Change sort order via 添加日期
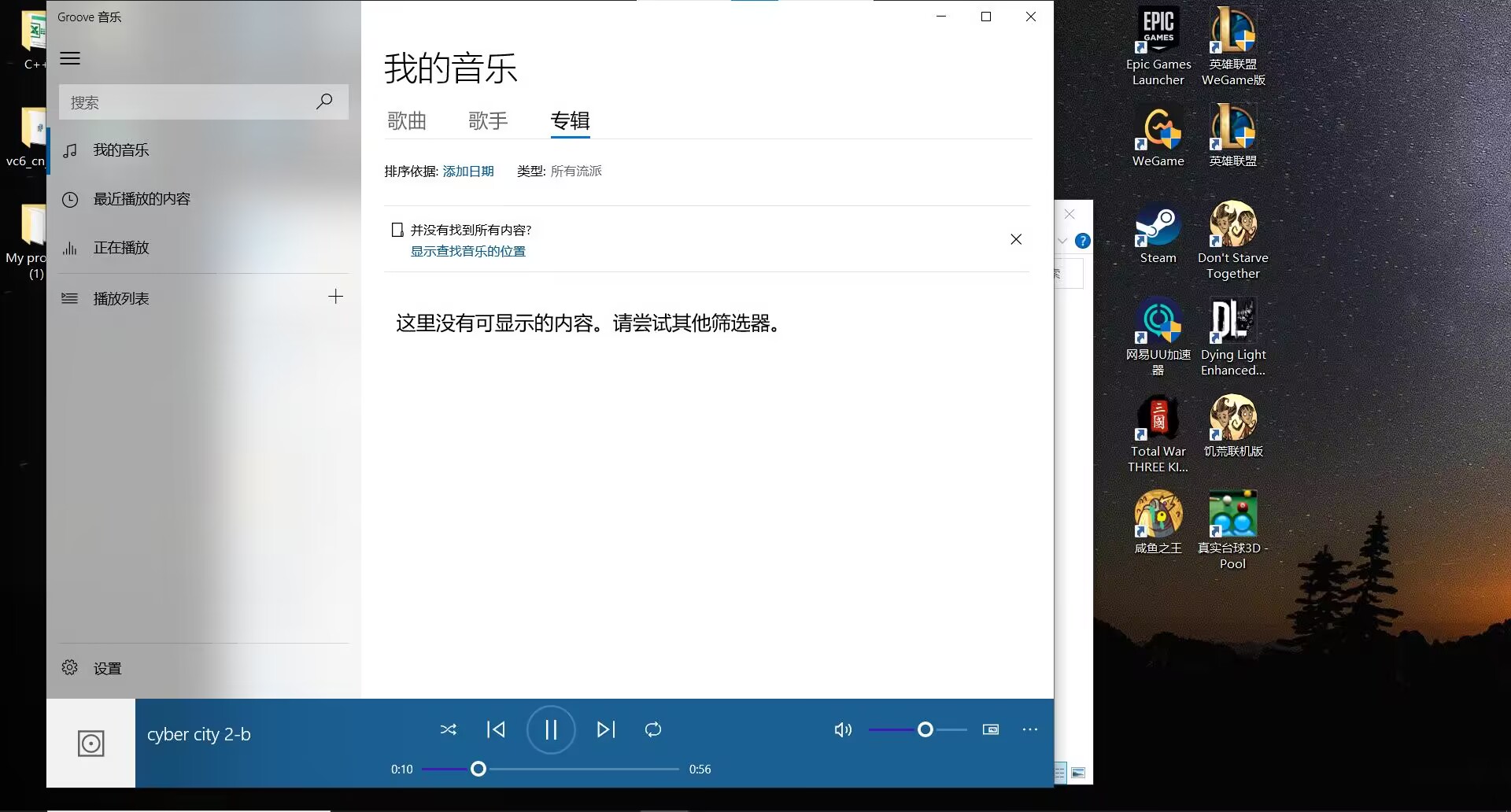This screenshot has width=1511, height=812. tap(467, 171)
